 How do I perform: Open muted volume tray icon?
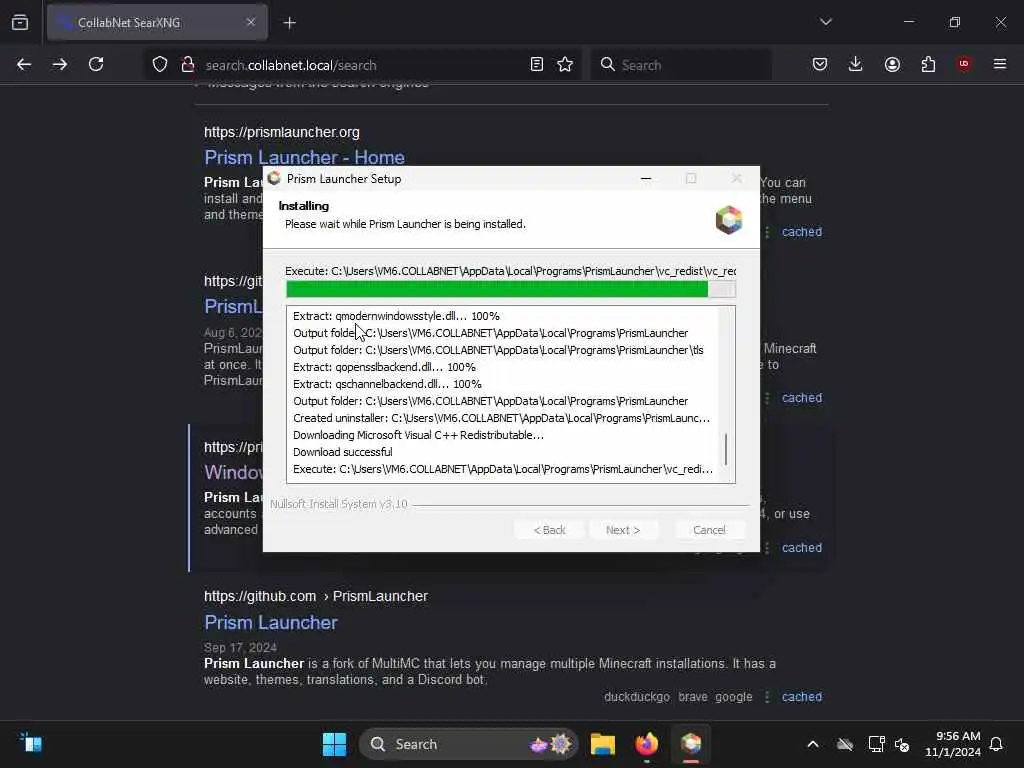(x=903, y=744)
